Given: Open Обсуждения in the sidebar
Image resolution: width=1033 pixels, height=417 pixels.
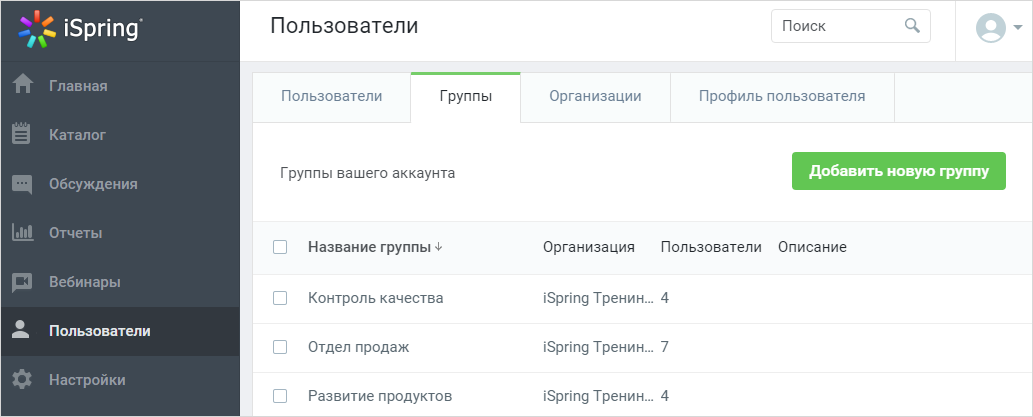Looking at the screenshot, I should coord(120,184).
